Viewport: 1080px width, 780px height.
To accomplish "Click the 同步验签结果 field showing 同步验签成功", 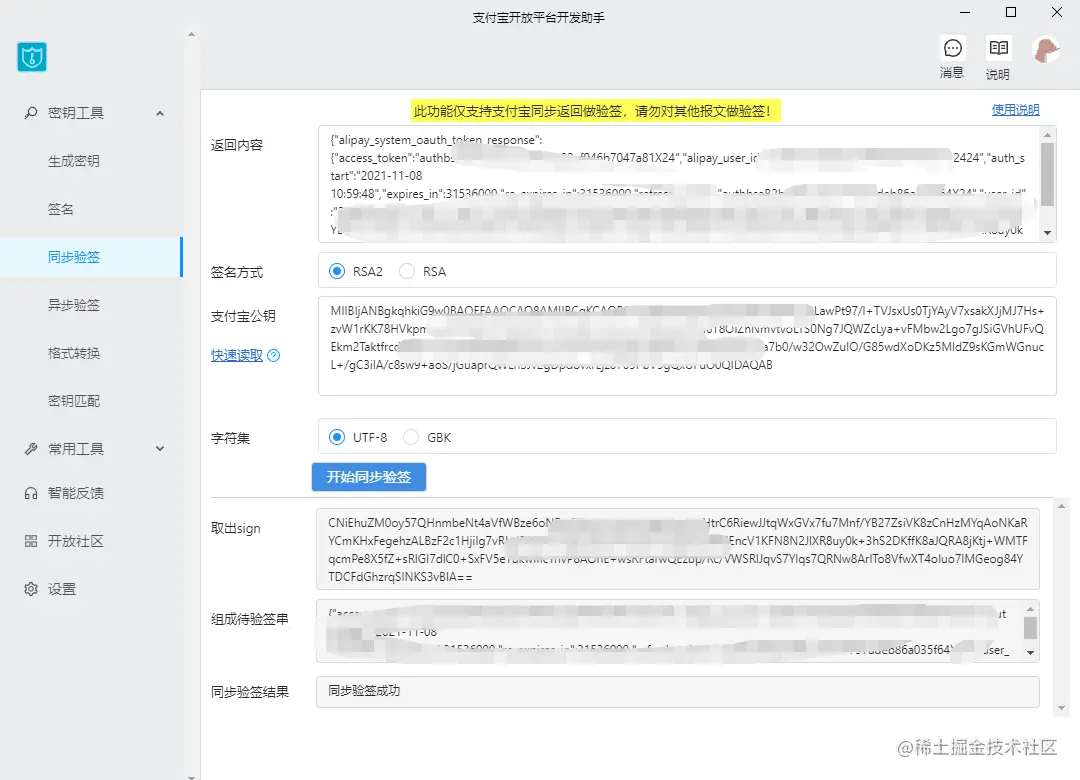I will pos(678,692).
